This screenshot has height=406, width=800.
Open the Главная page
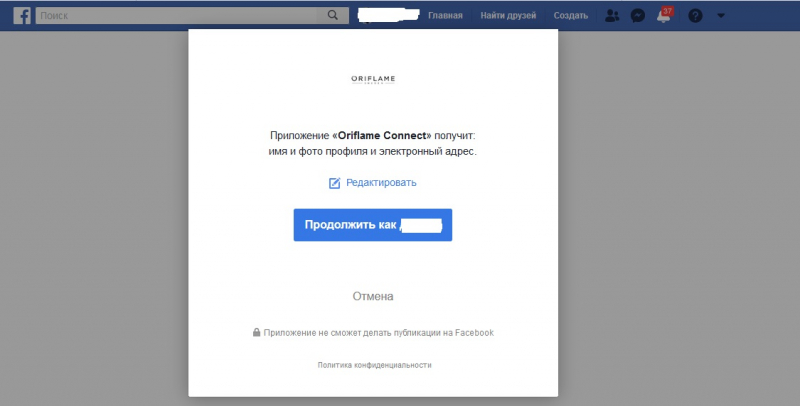click(445, 16)
